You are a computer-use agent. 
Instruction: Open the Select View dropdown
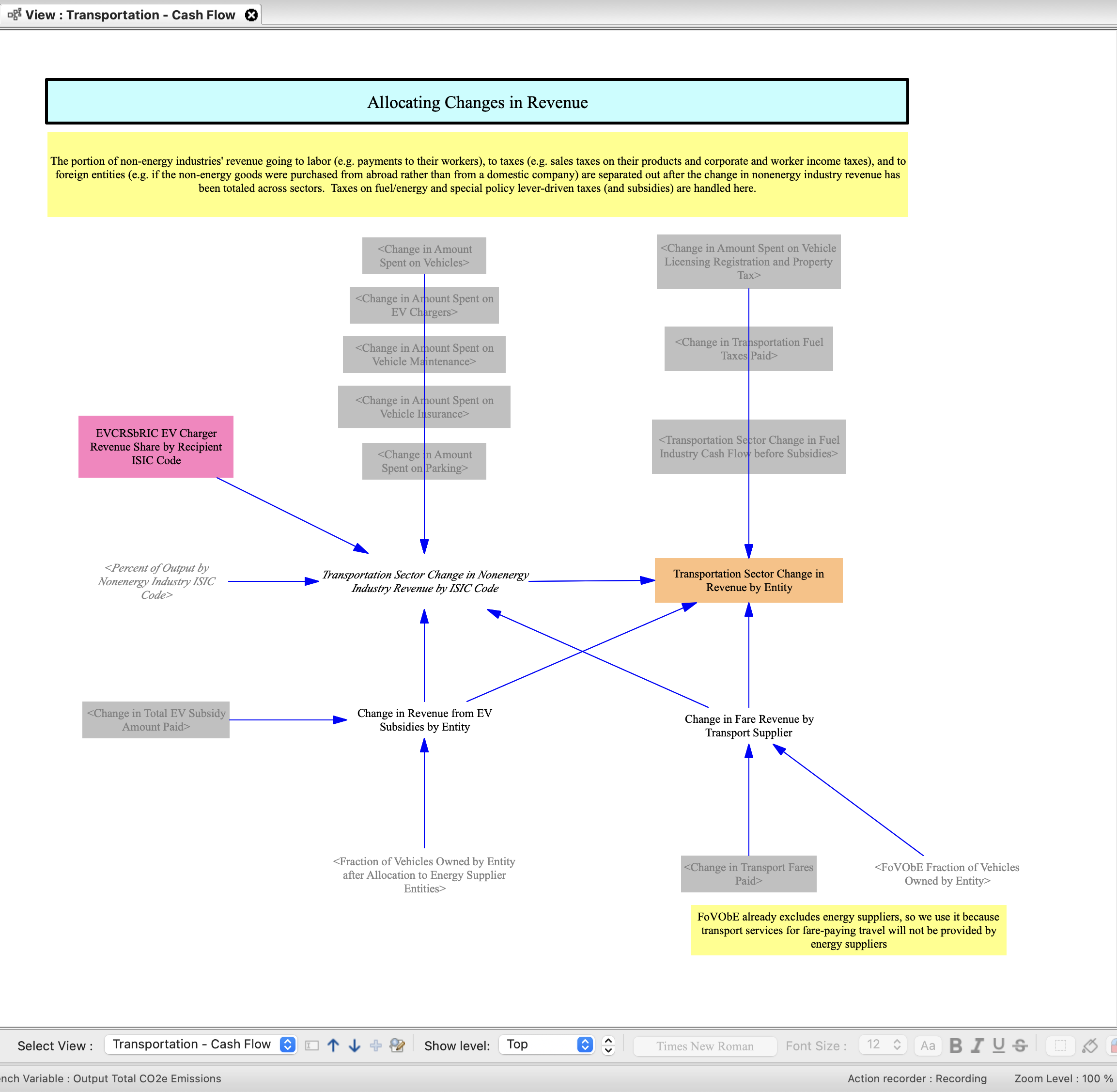pyautogui.click(x=200, y=1045)
